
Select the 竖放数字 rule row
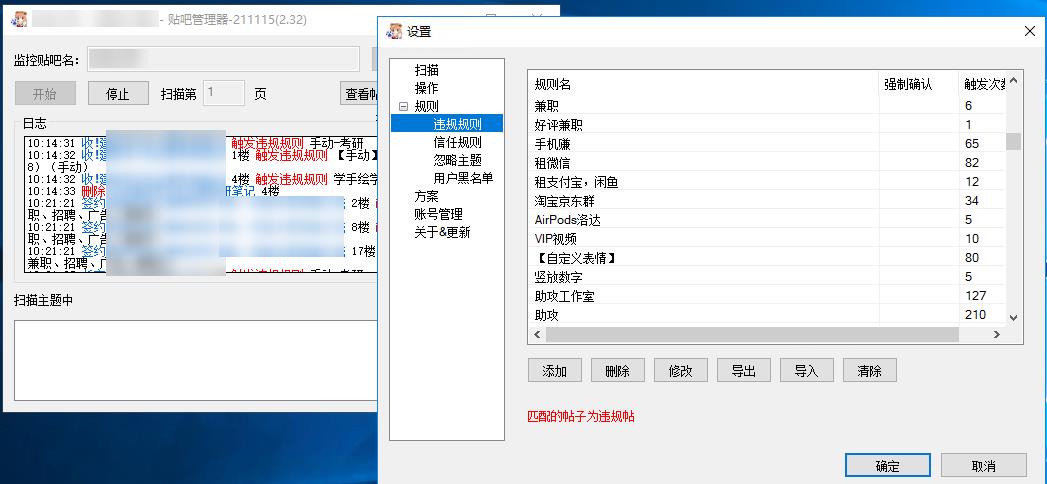click(x=767, y=276)
